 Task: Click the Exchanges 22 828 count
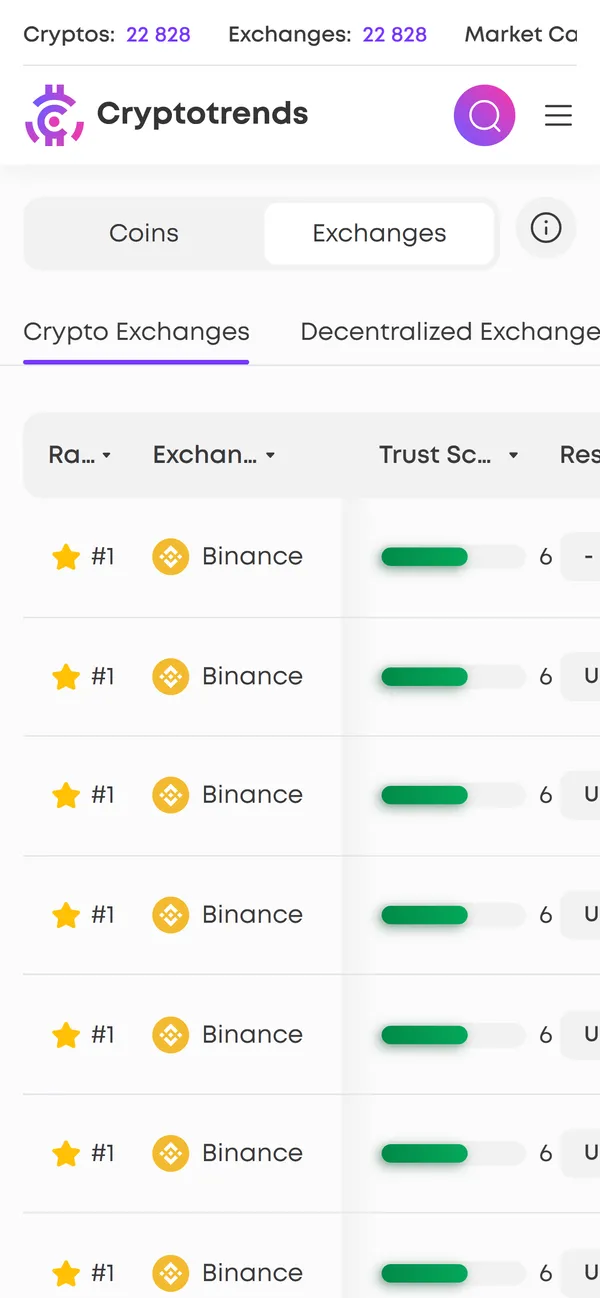(394, 35)
